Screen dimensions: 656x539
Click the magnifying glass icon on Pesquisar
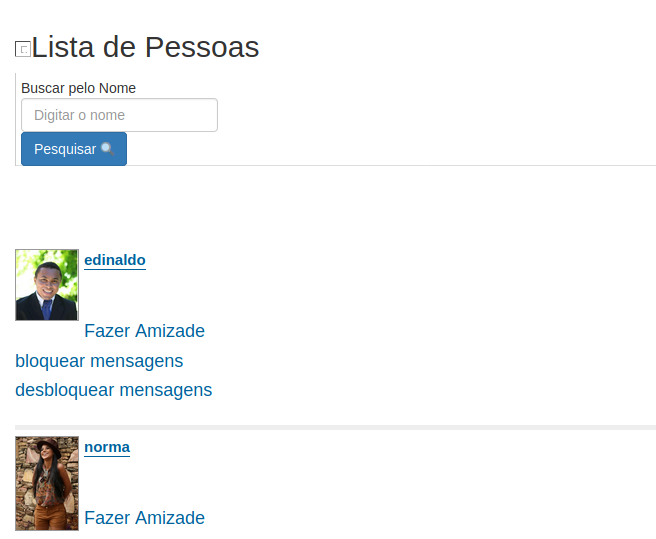[108, 149]
